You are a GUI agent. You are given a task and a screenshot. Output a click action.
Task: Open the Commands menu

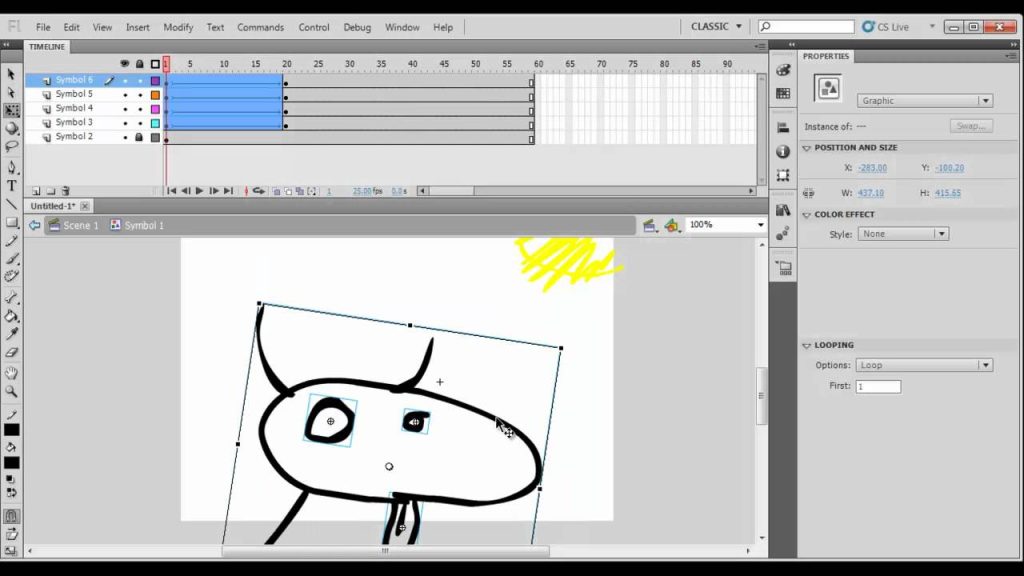(x=260, y=27)
